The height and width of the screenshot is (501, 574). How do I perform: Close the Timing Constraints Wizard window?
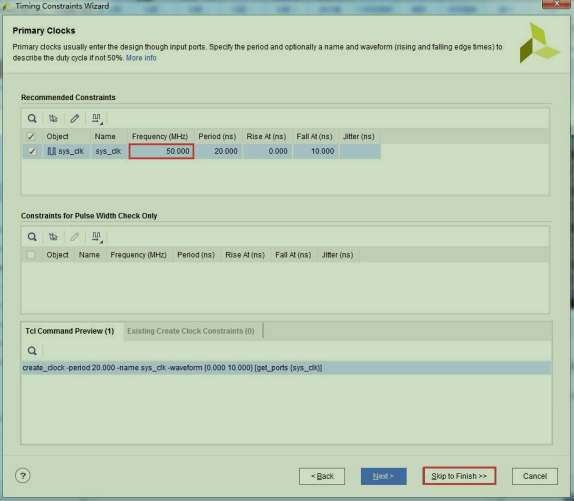(x=556, y=4)
